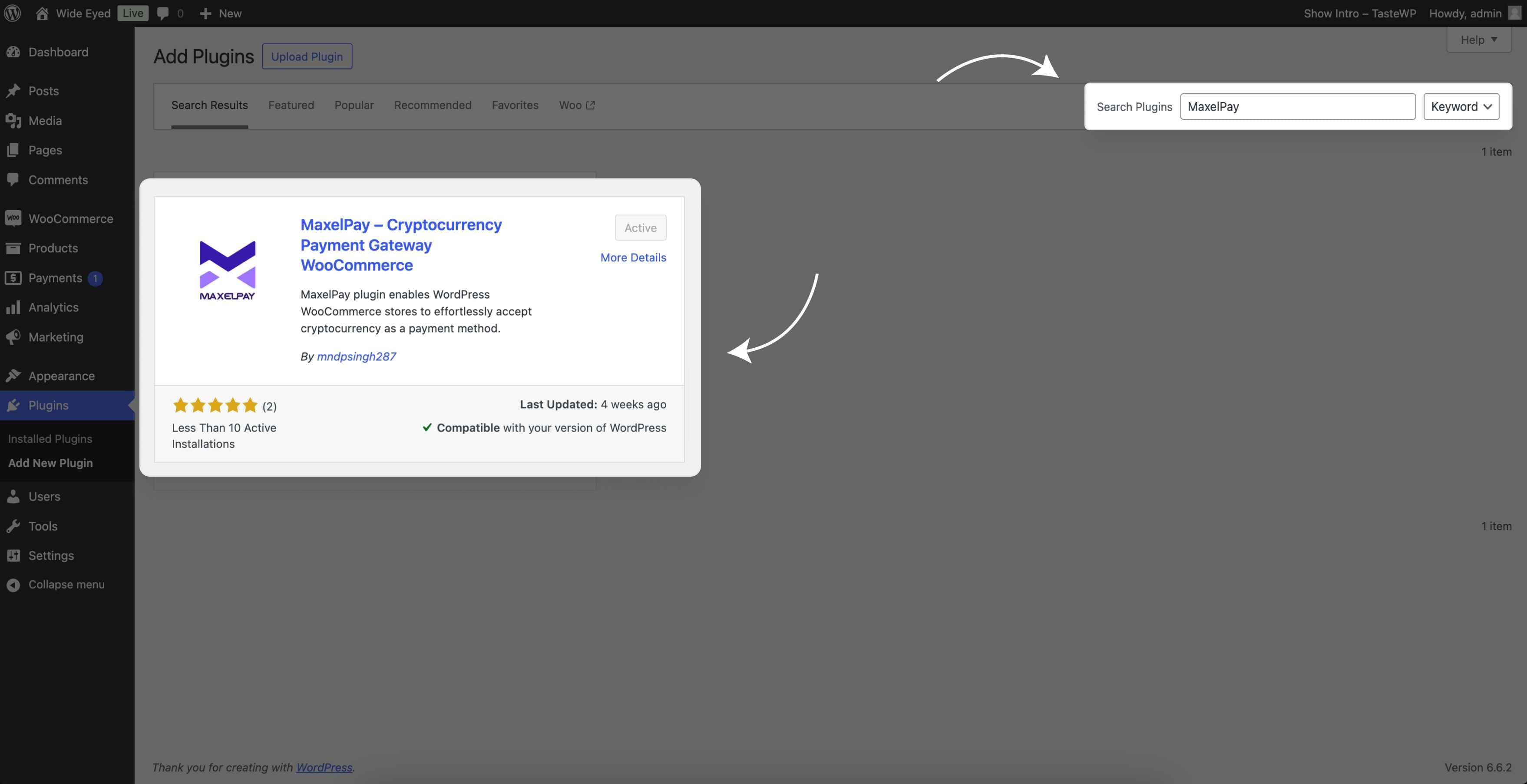The height and width of the screenshot is (784, 1527).
Task: Open the Keyword search type dropdown
Action: tap(1461, 107)
